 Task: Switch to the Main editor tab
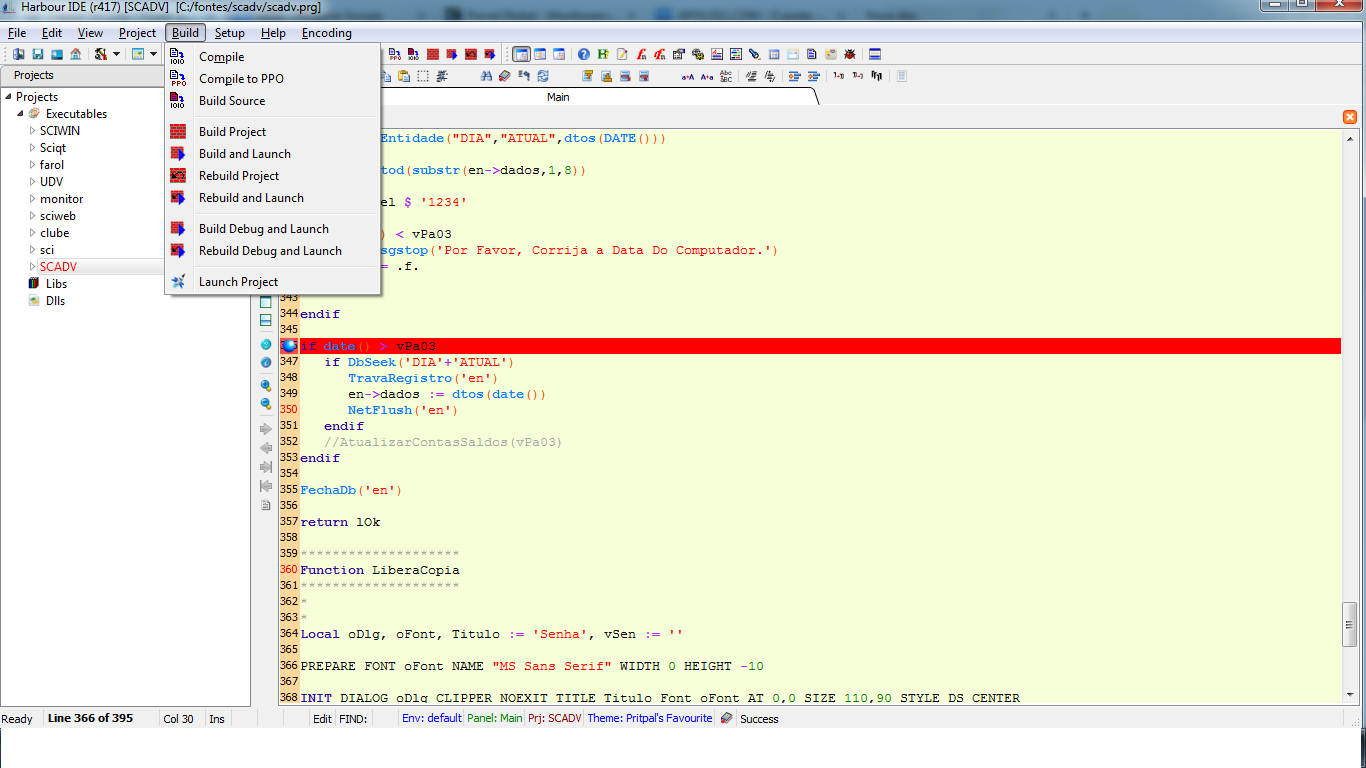(557, 97)
